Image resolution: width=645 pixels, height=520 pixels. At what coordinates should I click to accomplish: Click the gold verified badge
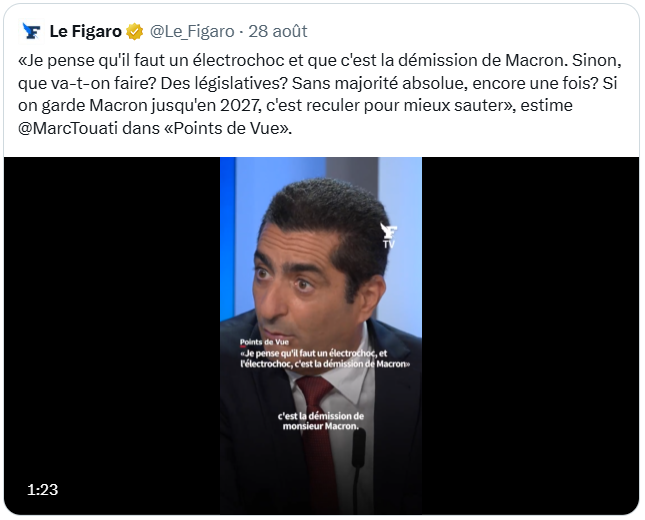click(x=135, y=32)
